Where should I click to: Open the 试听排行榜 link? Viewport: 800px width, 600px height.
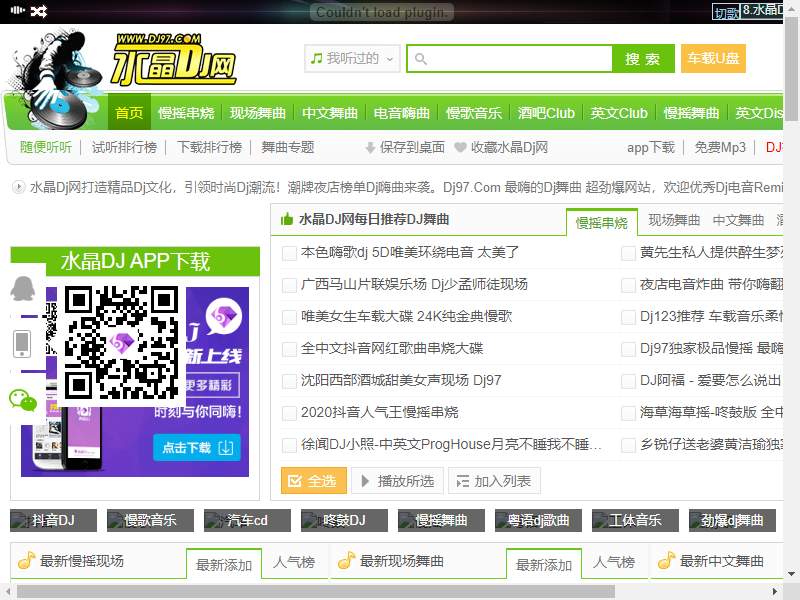[x=124, y=147]
